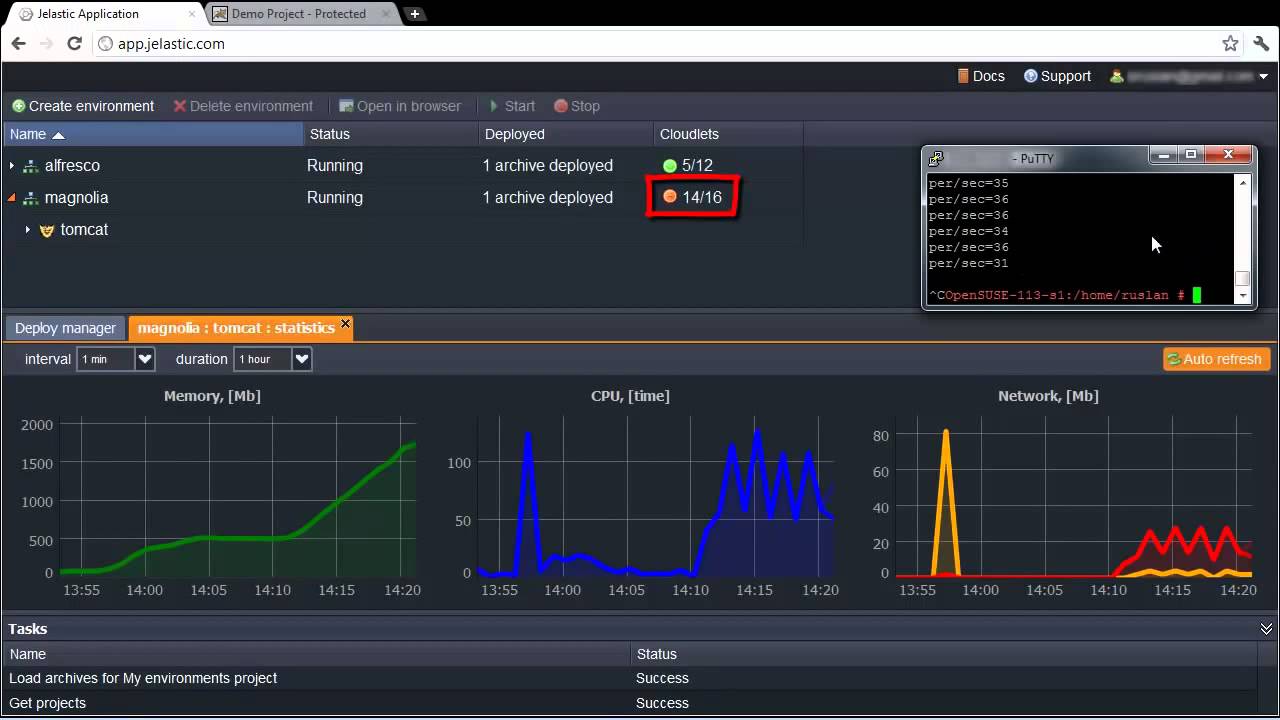Viewport: 1280px width, 720px height.
Task: Reload the page with refresh icon
Action: coord(74,43)
